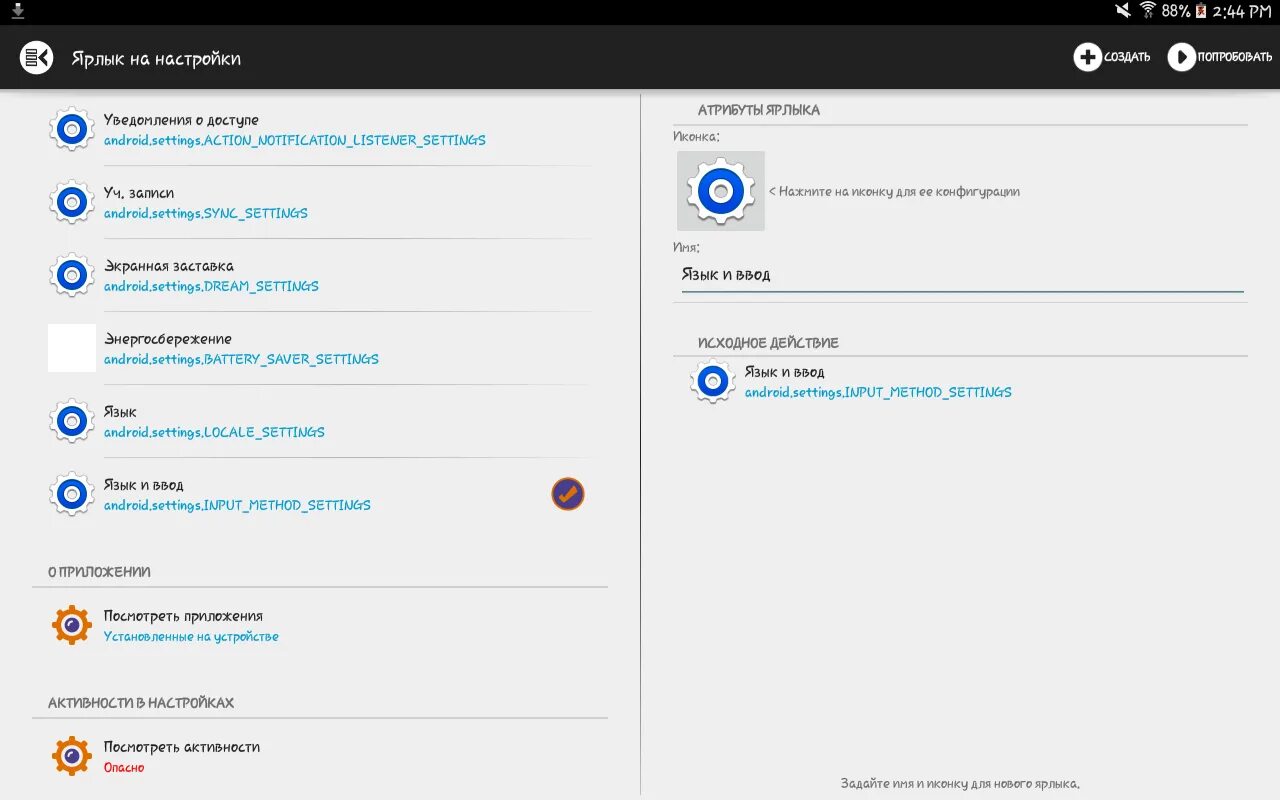Viewport: 1280px width, 800px height.
Task: Tap battery icon in status bar
Action: coord(1200,11)
